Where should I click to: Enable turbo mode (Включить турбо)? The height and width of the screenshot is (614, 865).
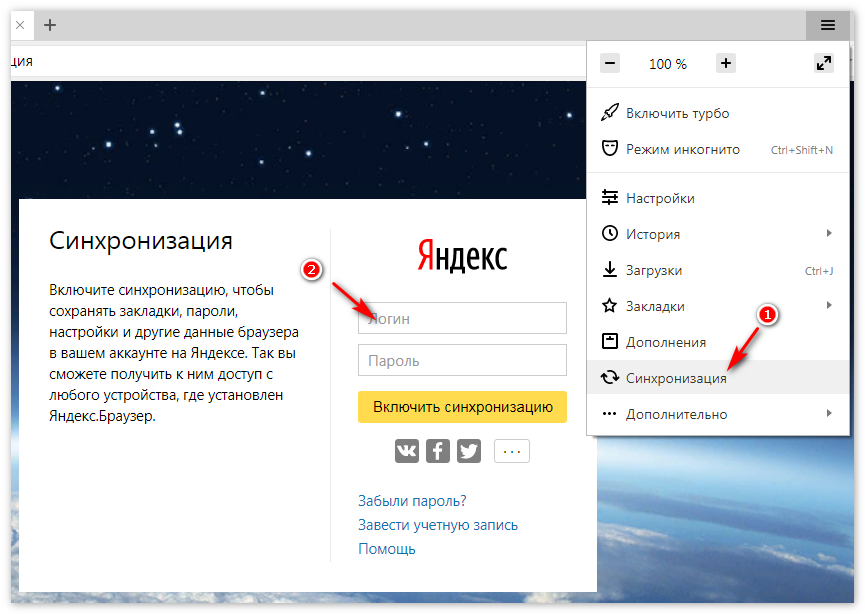[x=677, y=114]
